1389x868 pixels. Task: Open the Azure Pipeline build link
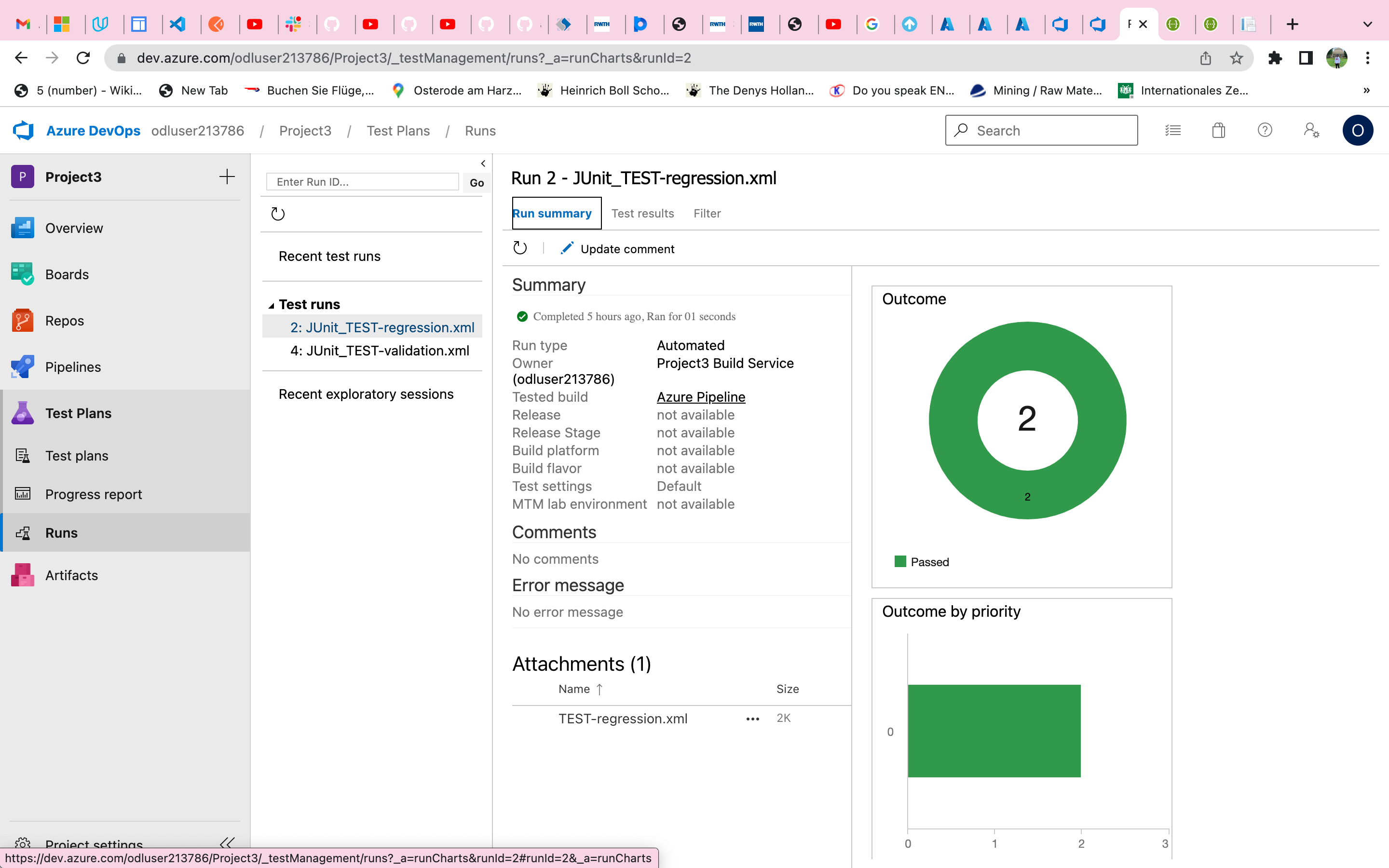coord(700,397)
